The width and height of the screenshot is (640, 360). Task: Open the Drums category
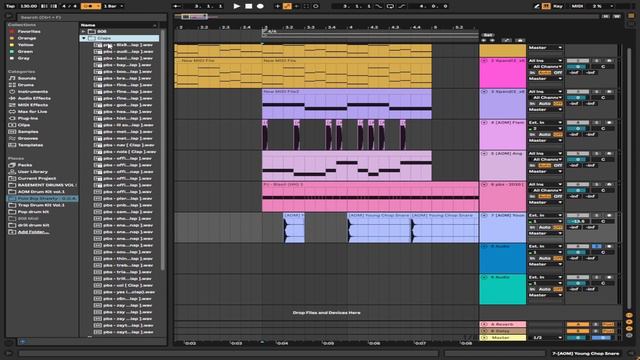[26, 85]
